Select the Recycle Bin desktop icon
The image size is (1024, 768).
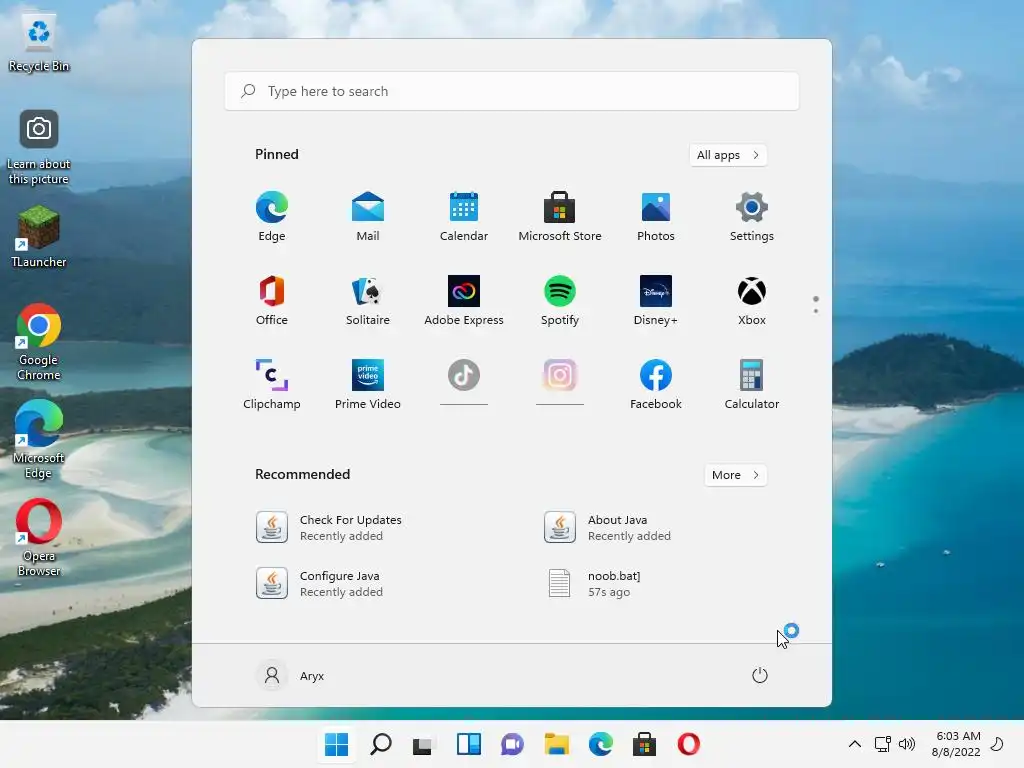[x=39, y=43]
